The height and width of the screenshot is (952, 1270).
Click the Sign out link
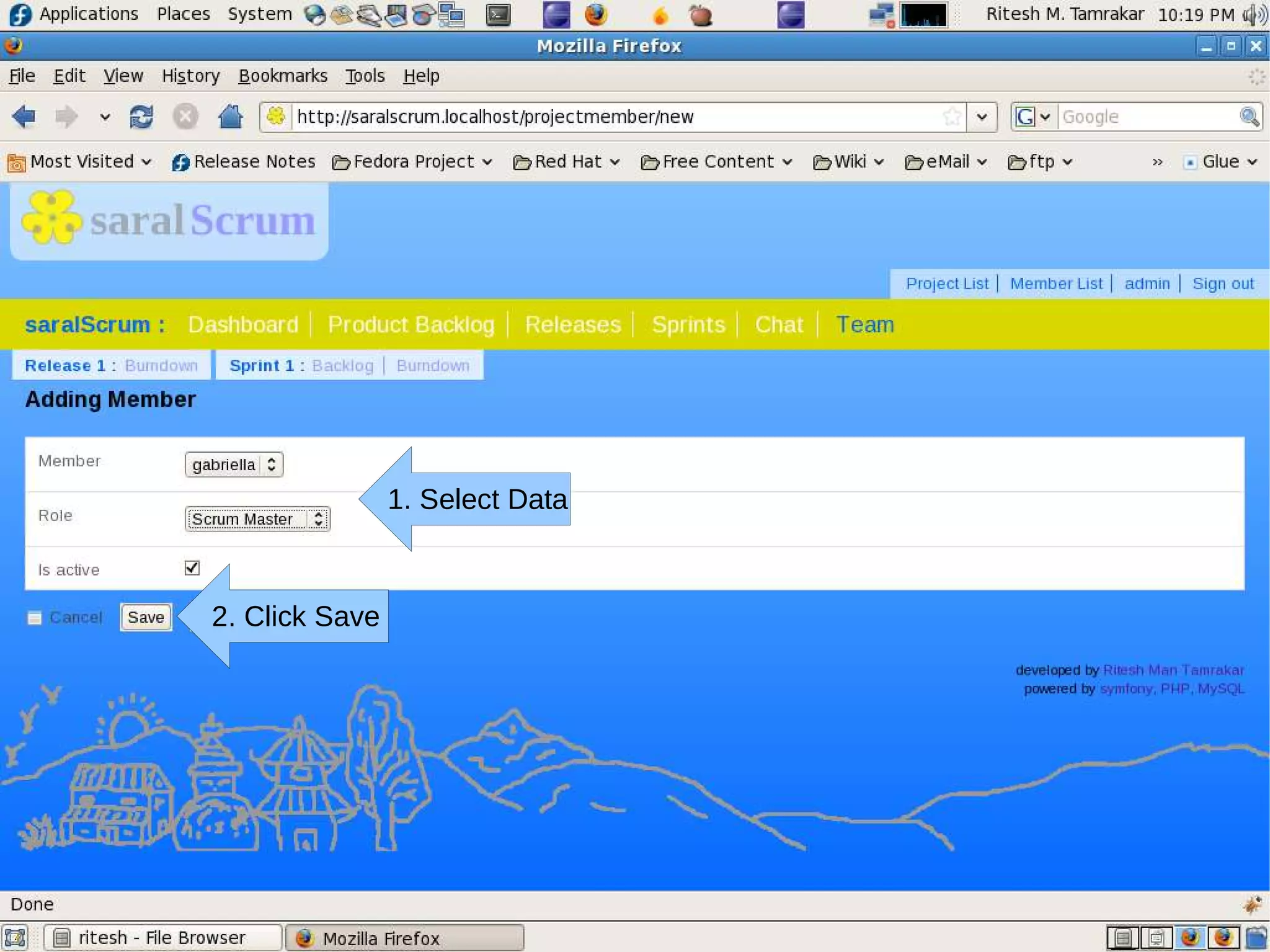pos(1223,283)
